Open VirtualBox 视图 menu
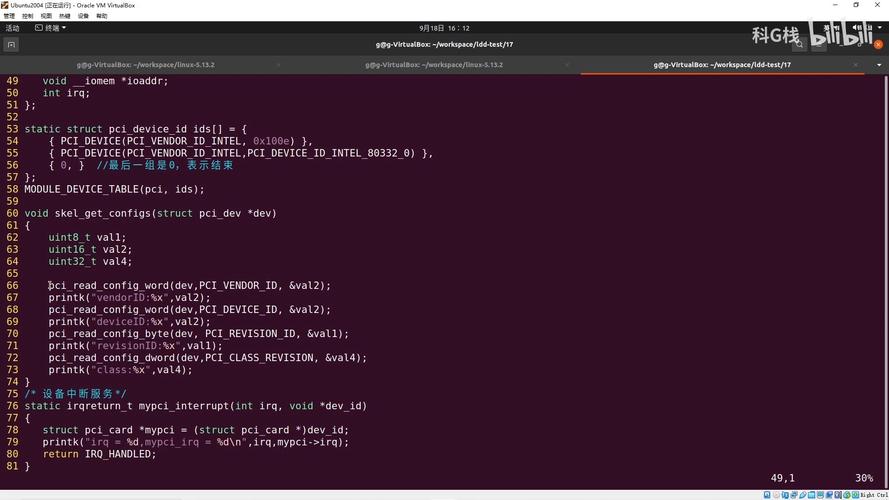 (x=46, y=16)
